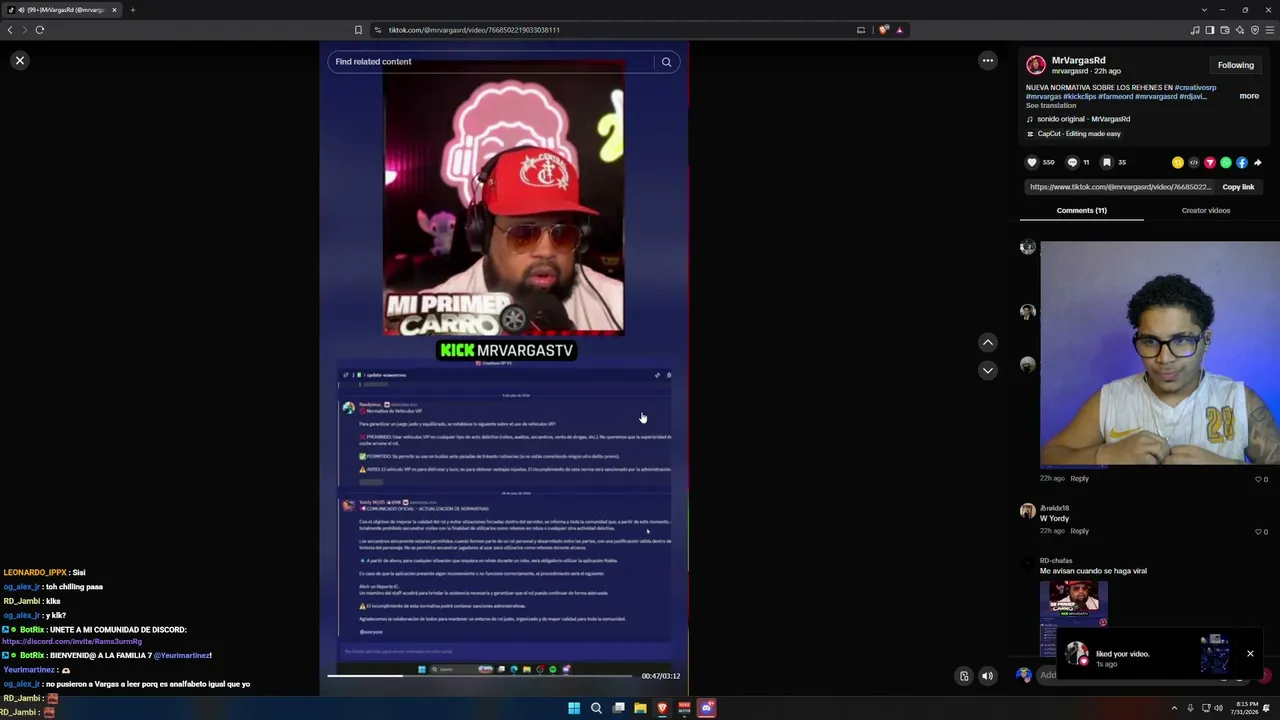Open File Explorer from taskbar
The image size is (1280, 720).
pyautogui.click(x=640, y=709)
